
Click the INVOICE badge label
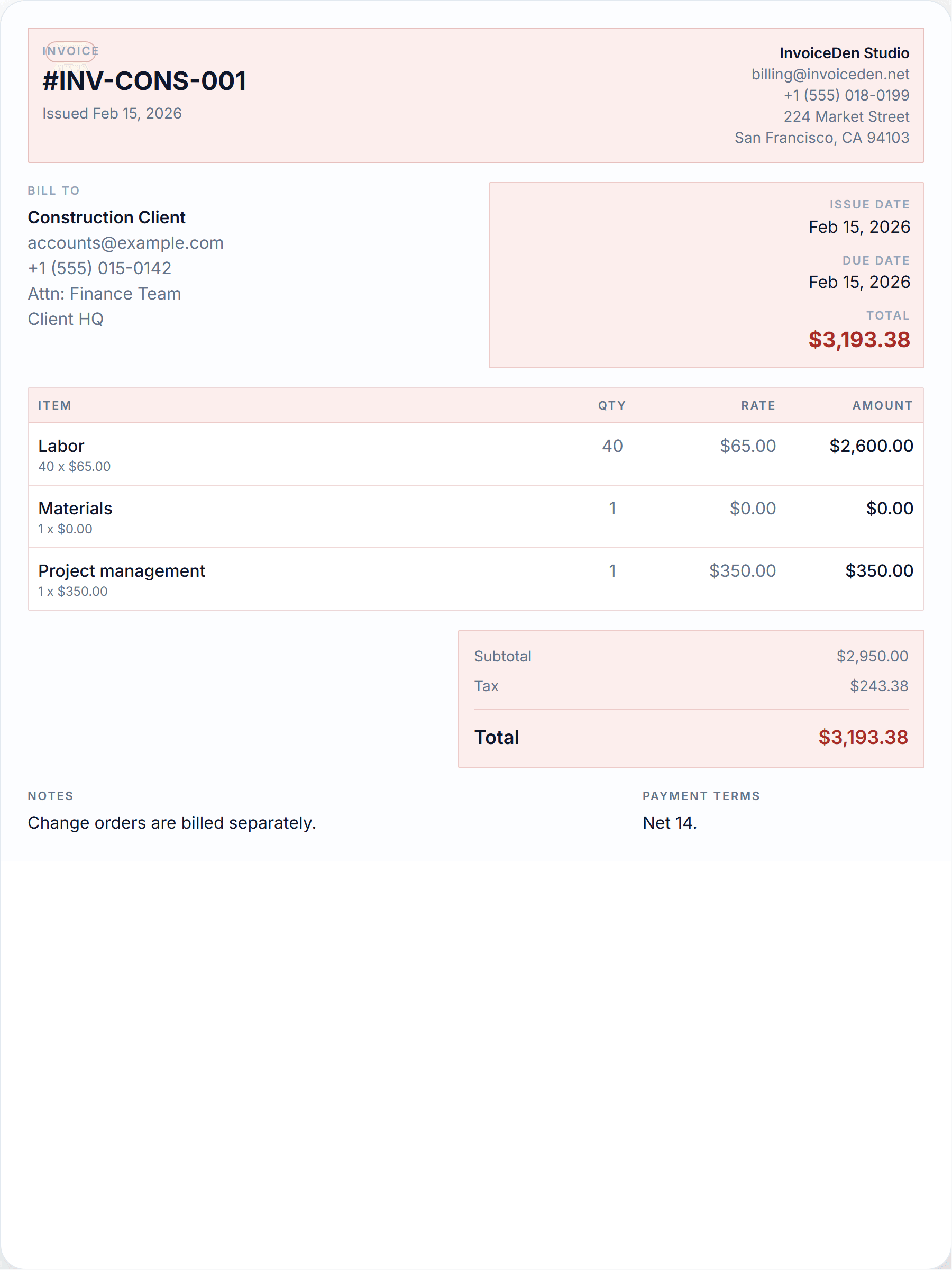tap(70, 51)
